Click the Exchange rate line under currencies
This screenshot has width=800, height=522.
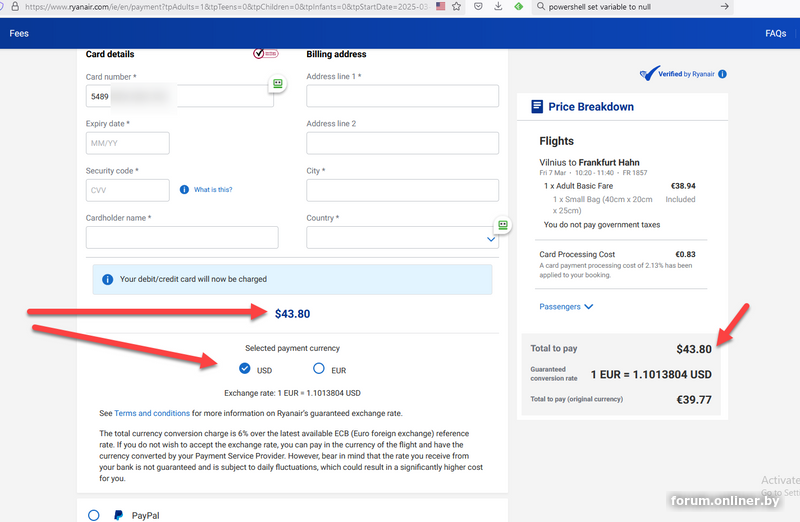pos(292,393)
